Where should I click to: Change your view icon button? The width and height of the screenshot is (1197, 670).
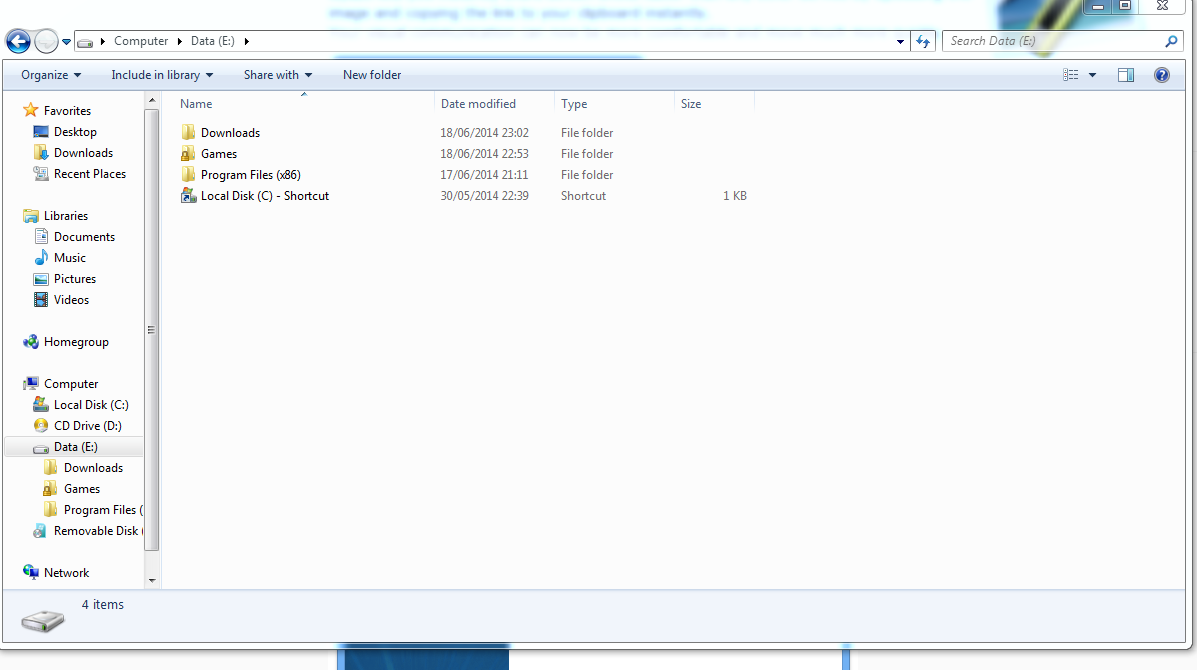coord(1071,75)
